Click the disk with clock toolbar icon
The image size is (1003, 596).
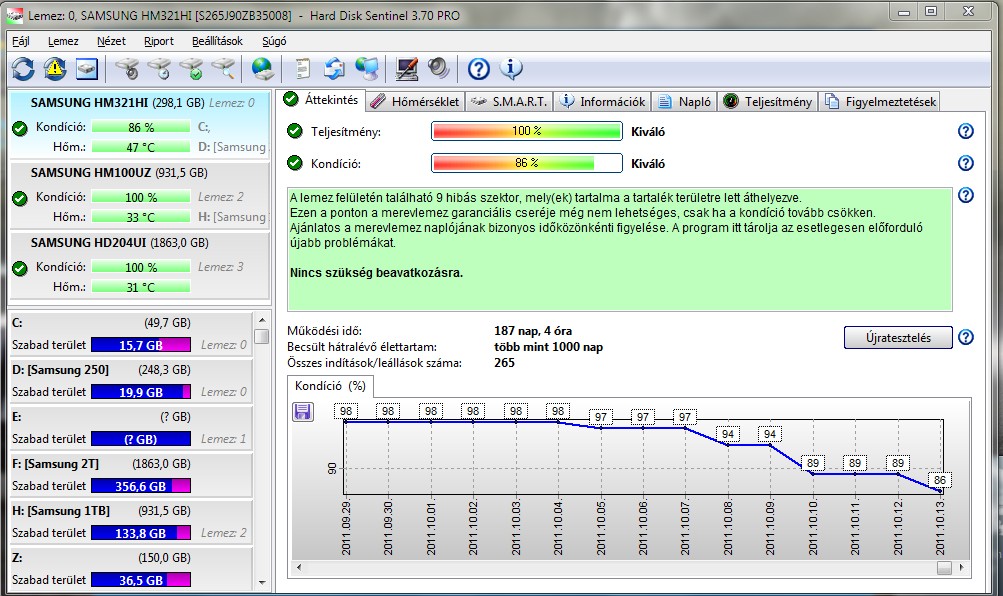click(159, 68)
